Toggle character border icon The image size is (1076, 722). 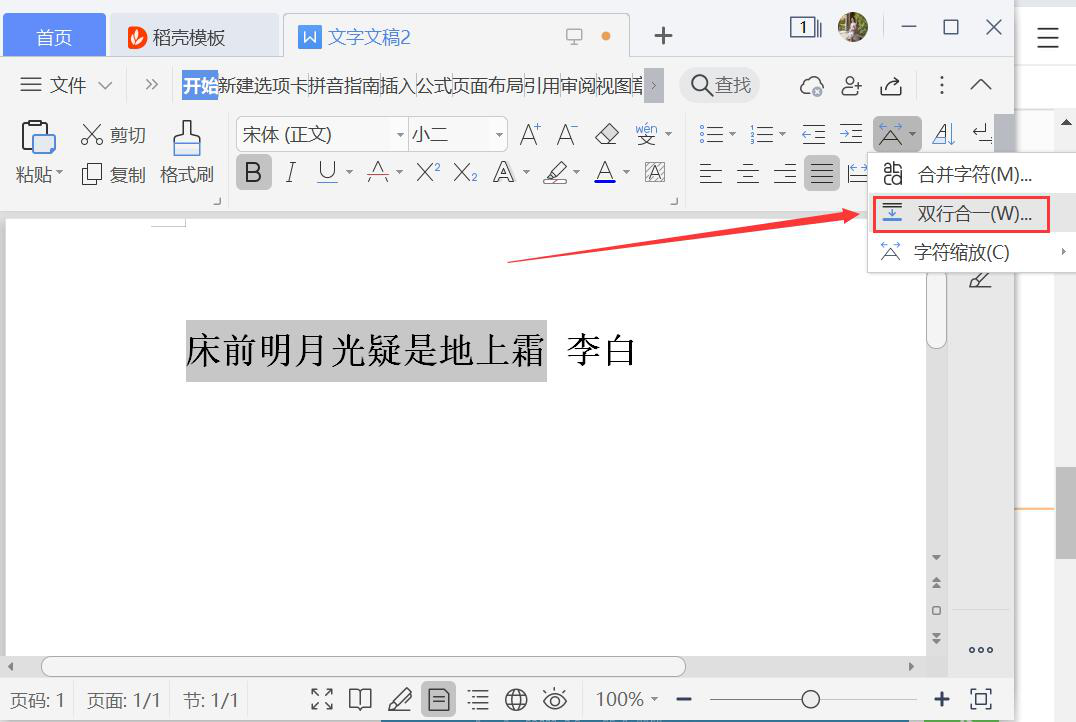point(655,172)
